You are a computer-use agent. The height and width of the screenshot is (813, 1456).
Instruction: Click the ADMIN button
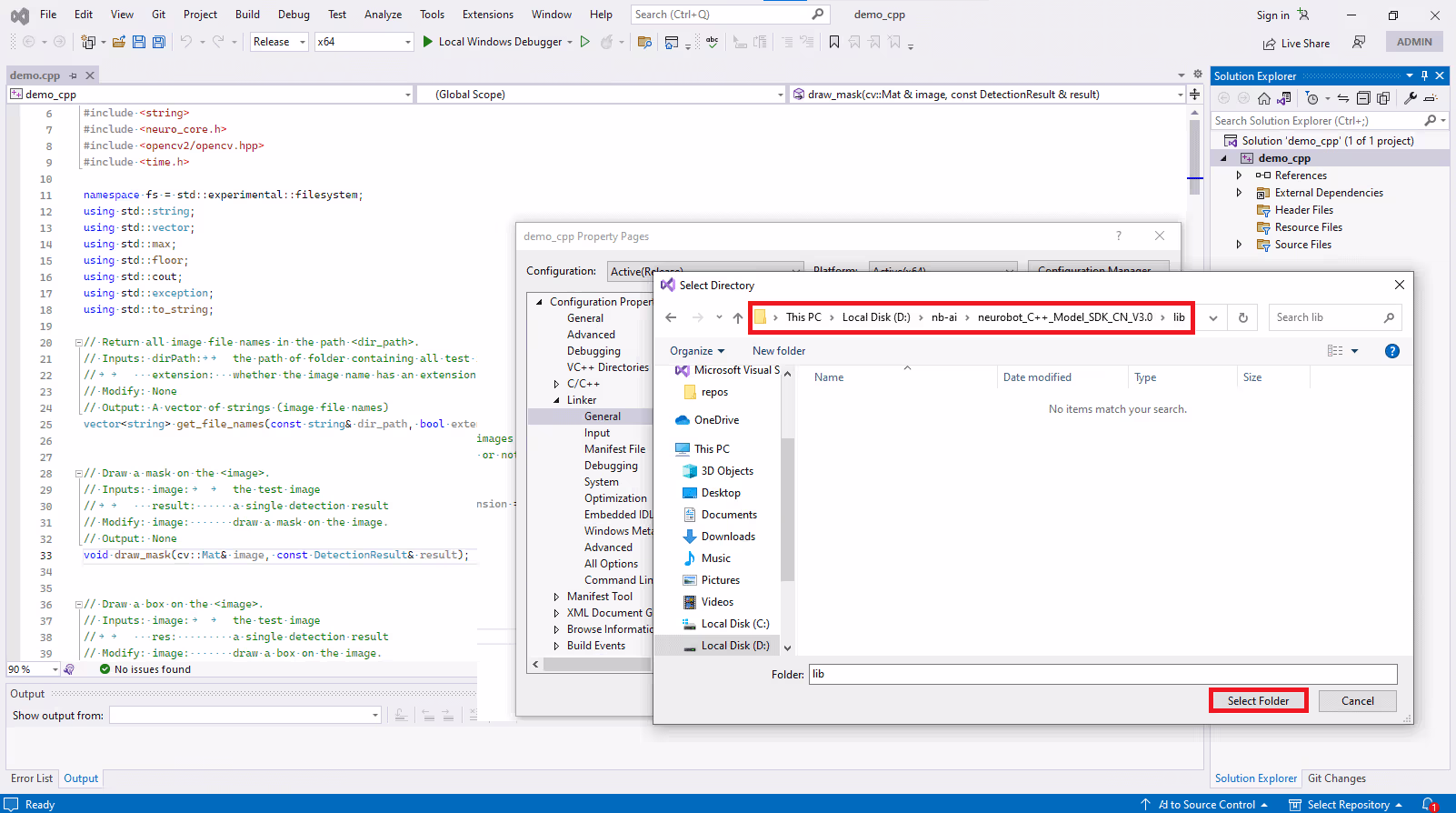(x=1414, y=42)
